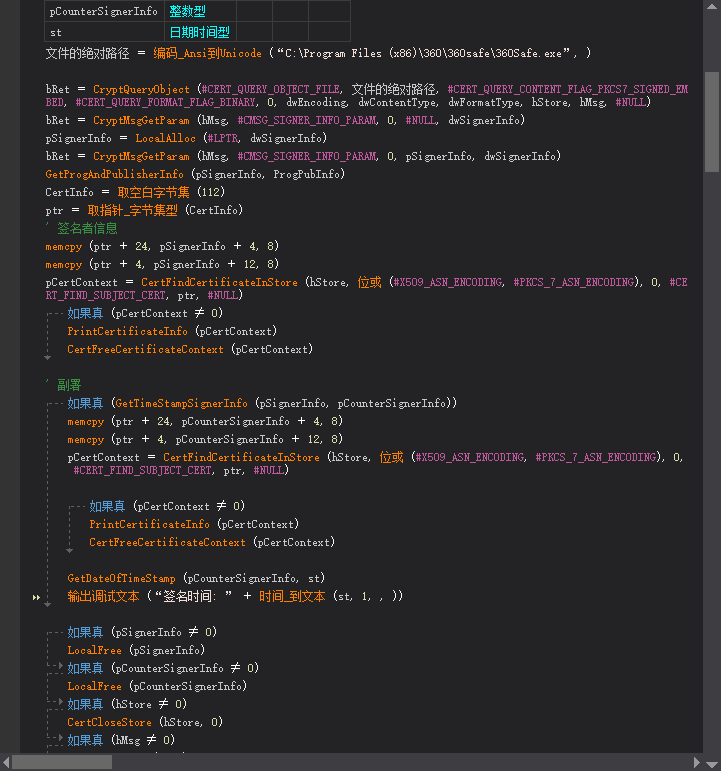Click the 取空白字节集 (112) call

click(171, 192)
